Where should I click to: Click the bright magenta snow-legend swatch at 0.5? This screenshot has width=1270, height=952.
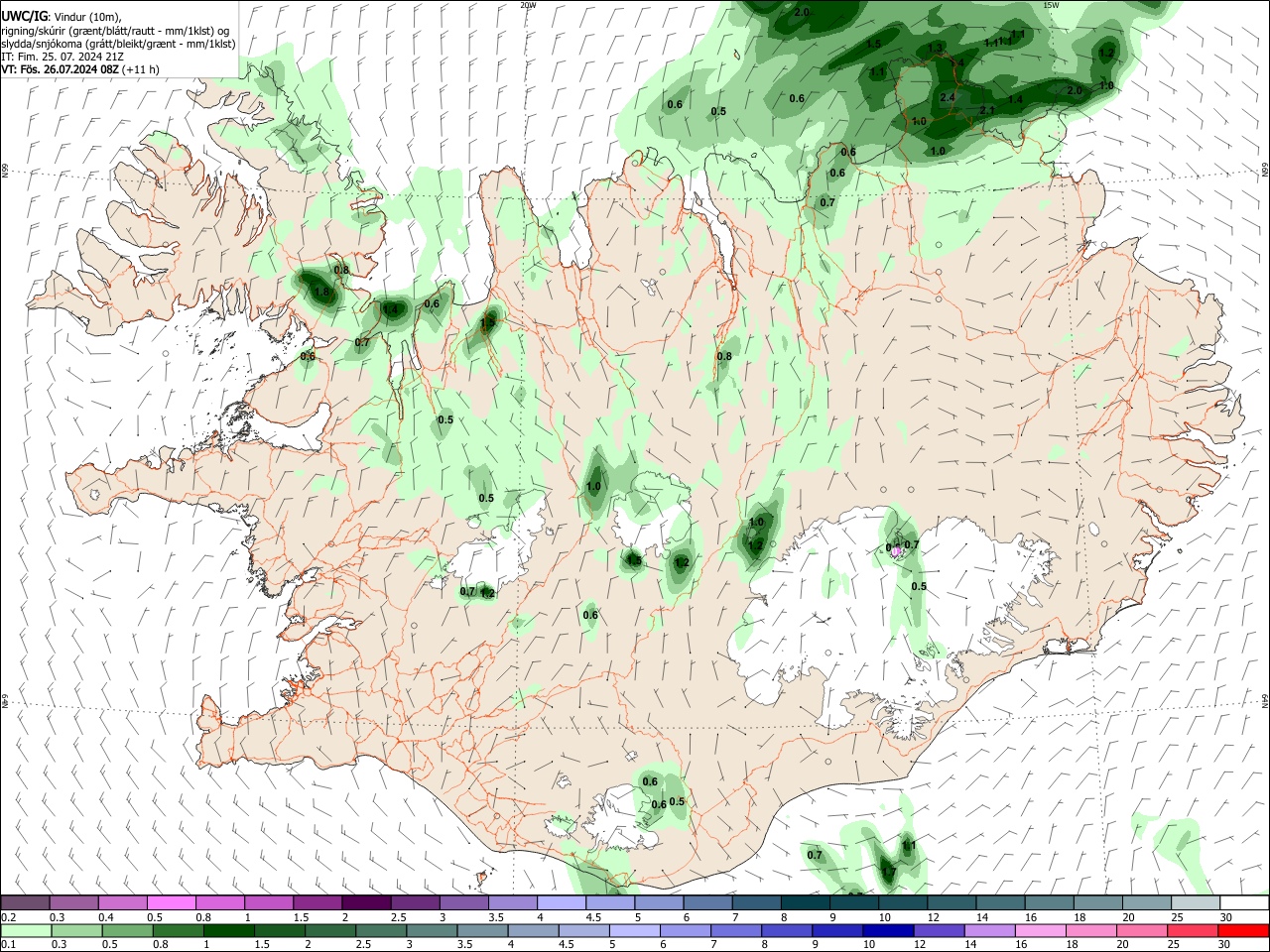(171, 902)
